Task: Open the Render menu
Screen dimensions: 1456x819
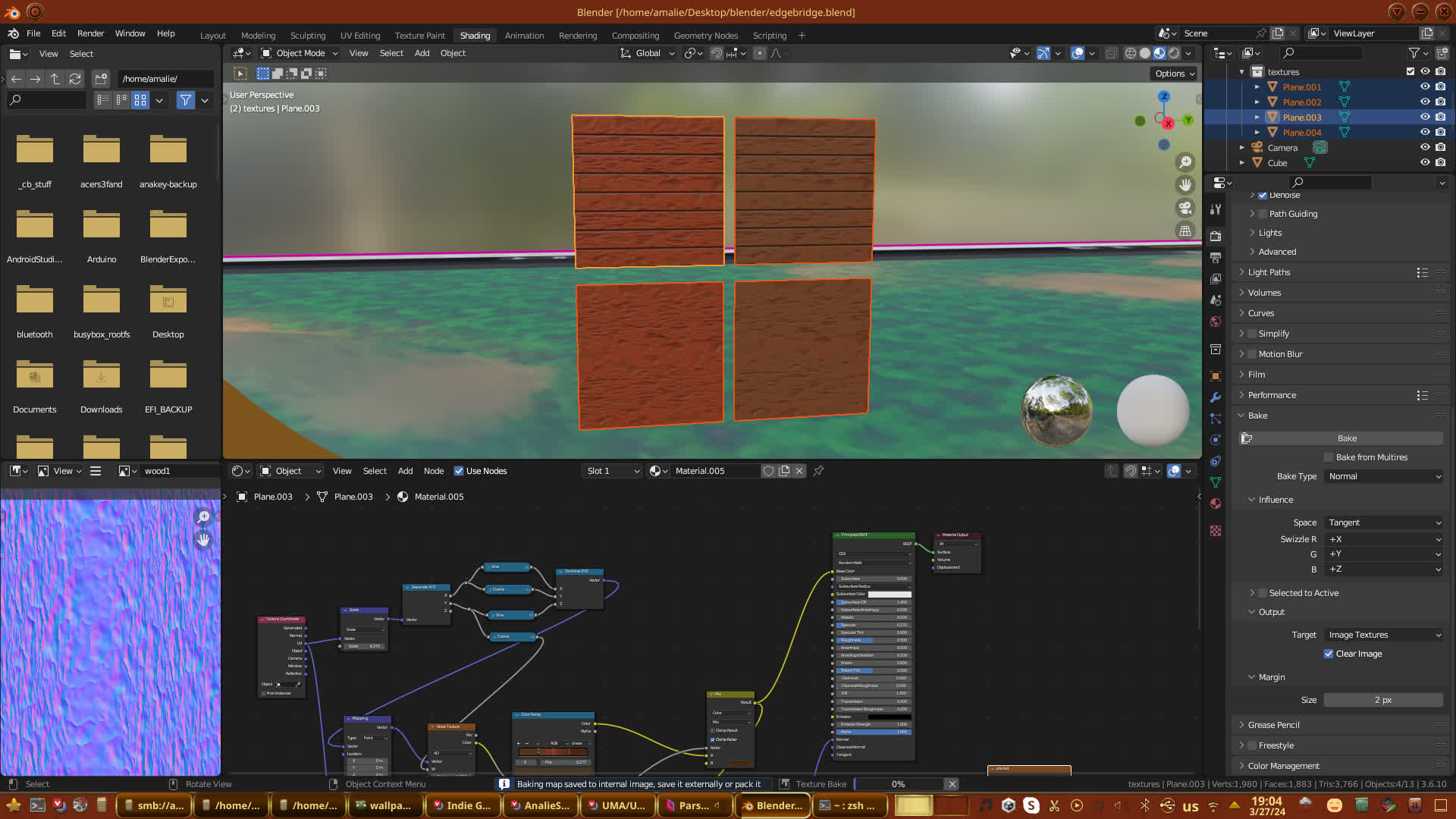Action: click(x=90, y=33)
